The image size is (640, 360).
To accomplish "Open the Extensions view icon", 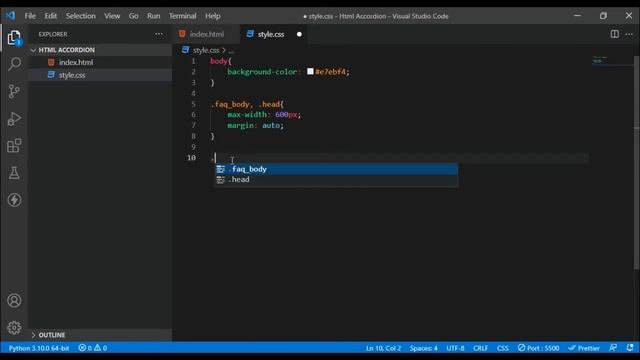I will click(x=14, y=146).
